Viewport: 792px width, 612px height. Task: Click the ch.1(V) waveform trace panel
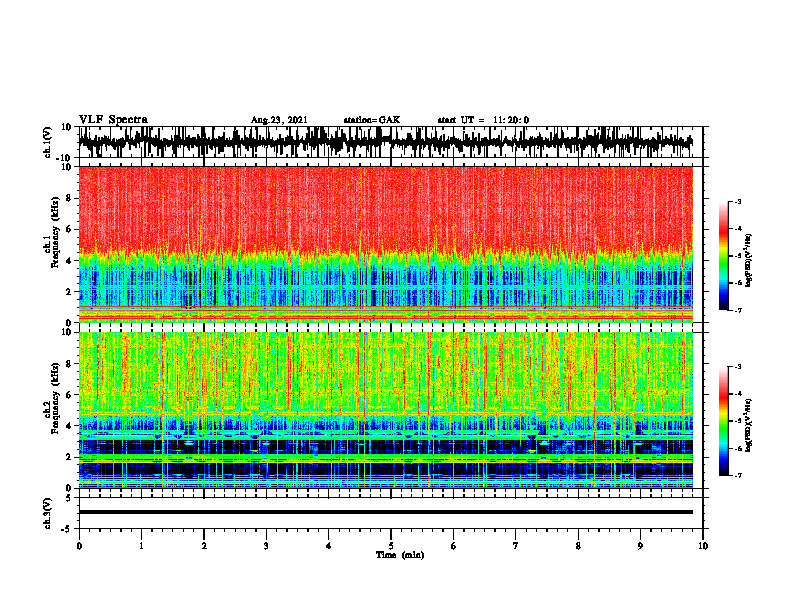[385, 142]
